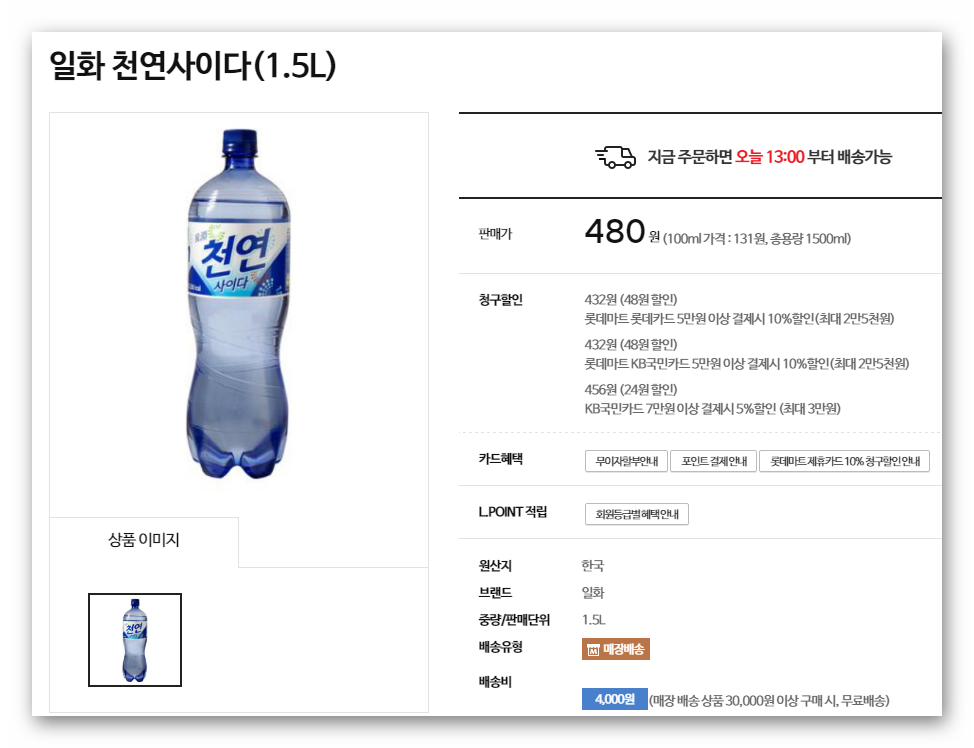Open the large 천연사이다 bottle product image
974x748 pixels.
click(239, 304)
